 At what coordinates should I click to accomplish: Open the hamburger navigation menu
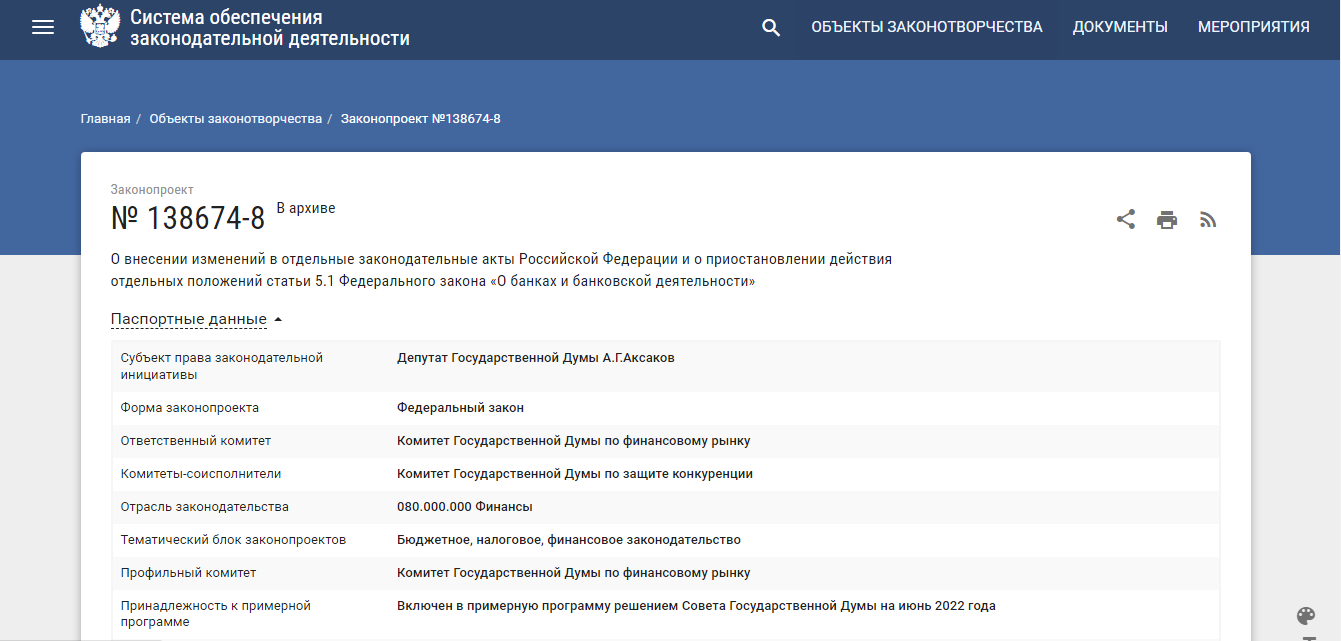click(43, 28)
